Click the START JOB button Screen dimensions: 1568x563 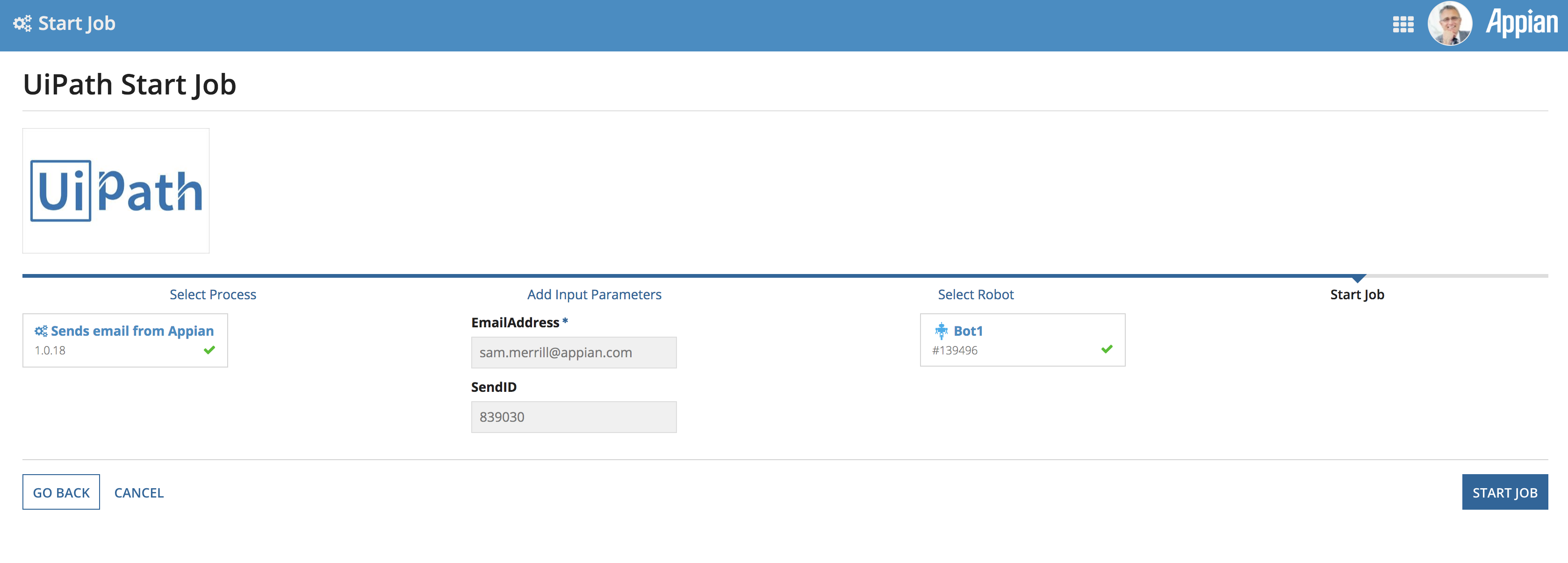point(1505,492)
